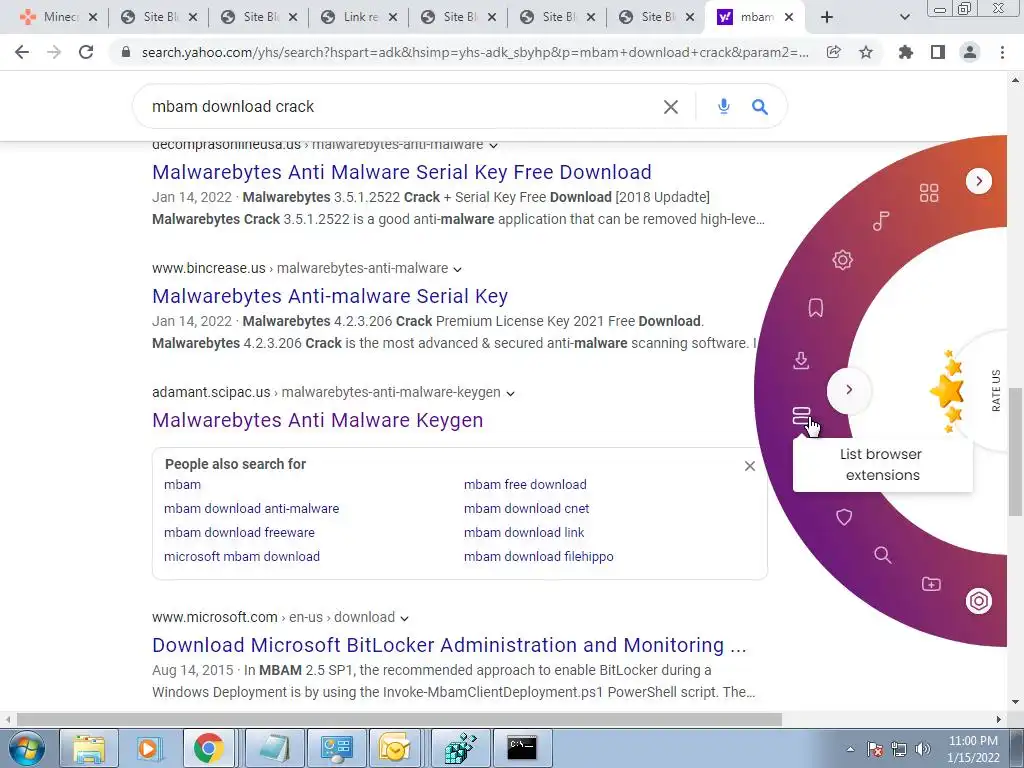Open Malwarebytes Anti-malware Serial Key result
The image size is (1024, 768).
(x=330, y=296)
